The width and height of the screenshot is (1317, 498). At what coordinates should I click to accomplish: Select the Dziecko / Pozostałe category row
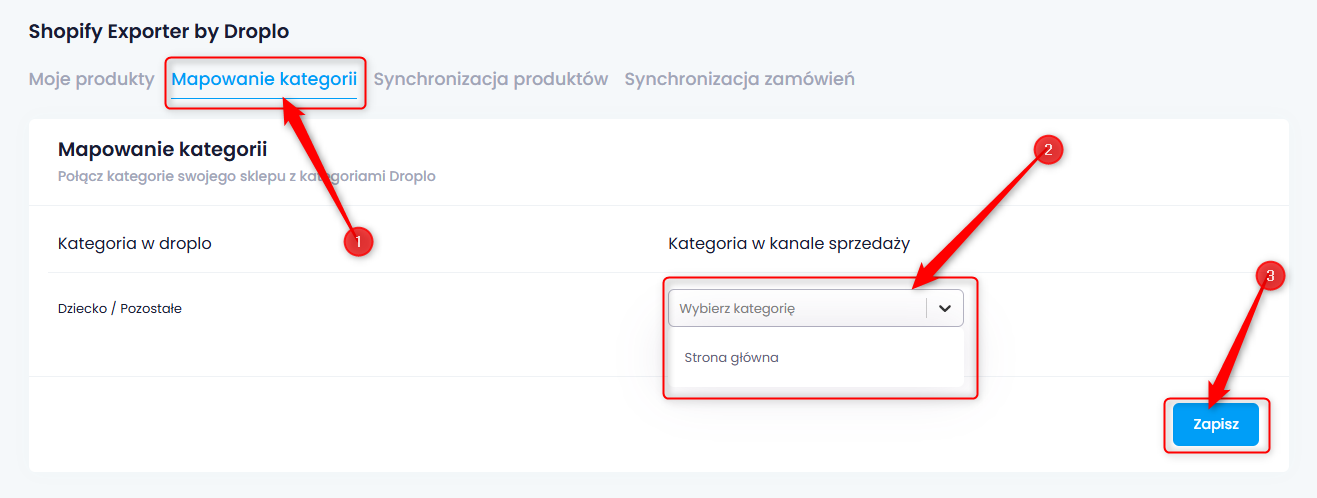coord(120,308)
